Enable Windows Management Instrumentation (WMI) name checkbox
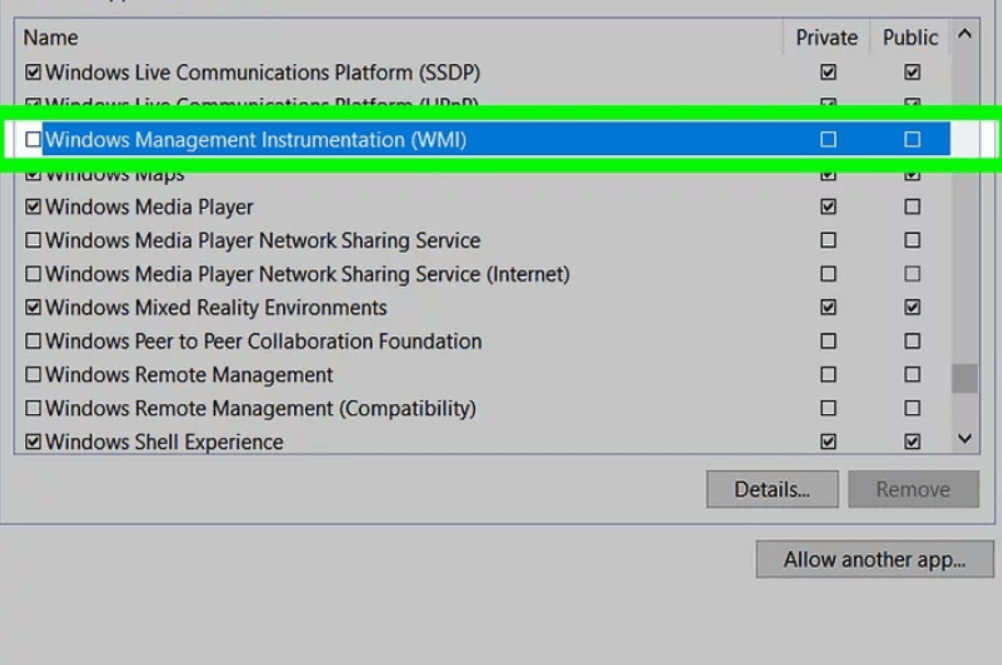The image size is (1002, 665). coord(33,139)
